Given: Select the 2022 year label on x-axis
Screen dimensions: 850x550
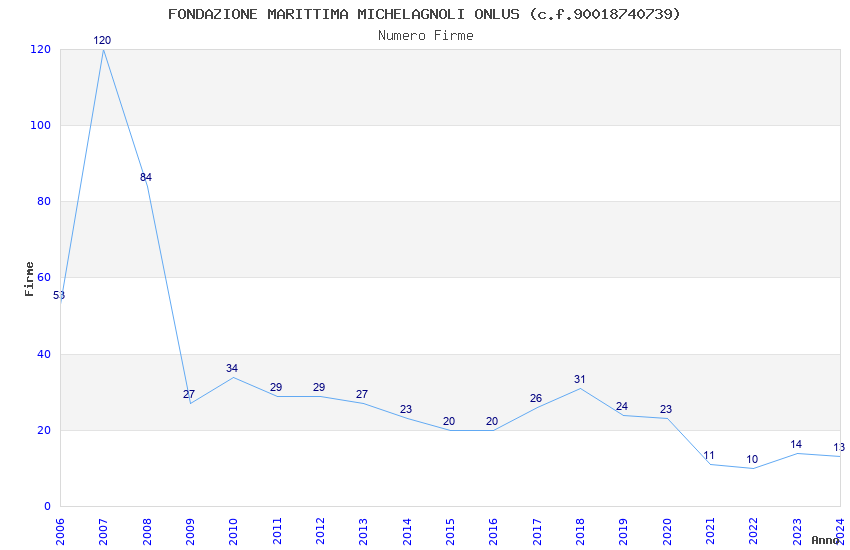Looking at the screenshot, I should tap(754, 532).
